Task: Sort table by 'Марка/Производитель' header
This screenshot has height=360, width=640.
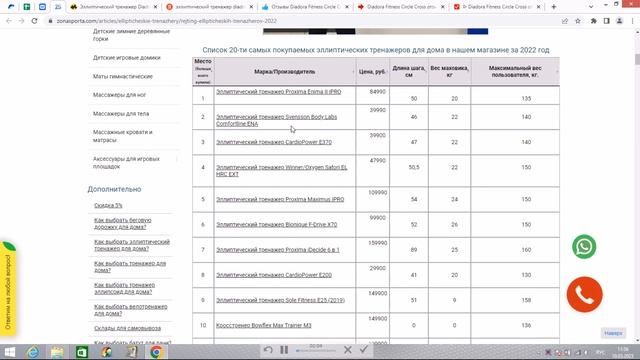Action: click(x=284, y=71)
